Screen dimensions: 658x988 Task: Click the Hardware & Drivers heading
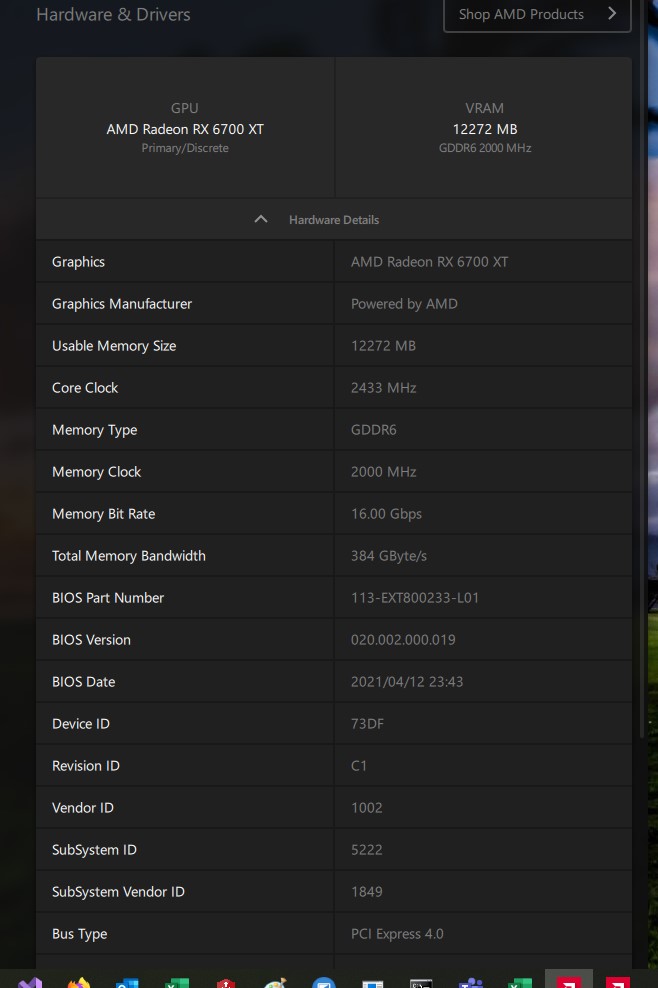(113, 14)
